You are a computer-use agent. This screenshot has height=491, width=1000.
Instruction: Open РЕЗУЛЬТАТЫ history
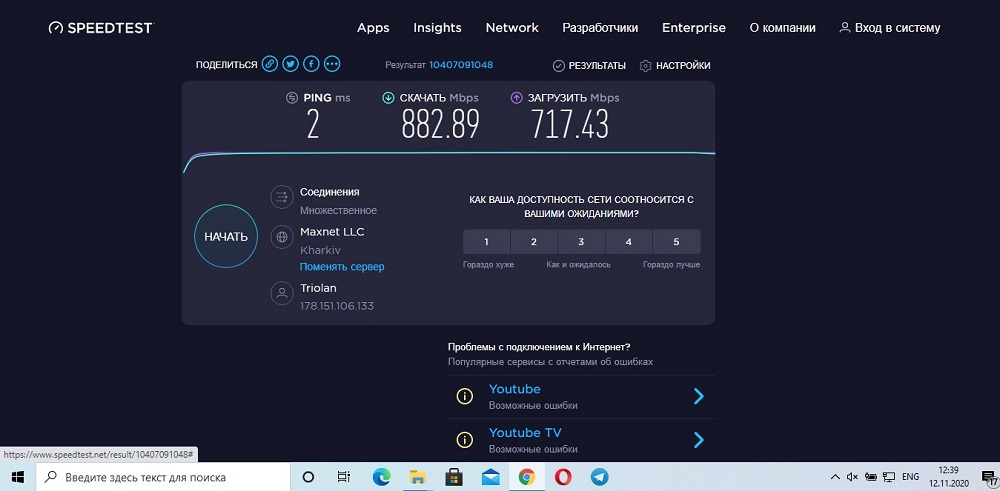coord(589,66)
